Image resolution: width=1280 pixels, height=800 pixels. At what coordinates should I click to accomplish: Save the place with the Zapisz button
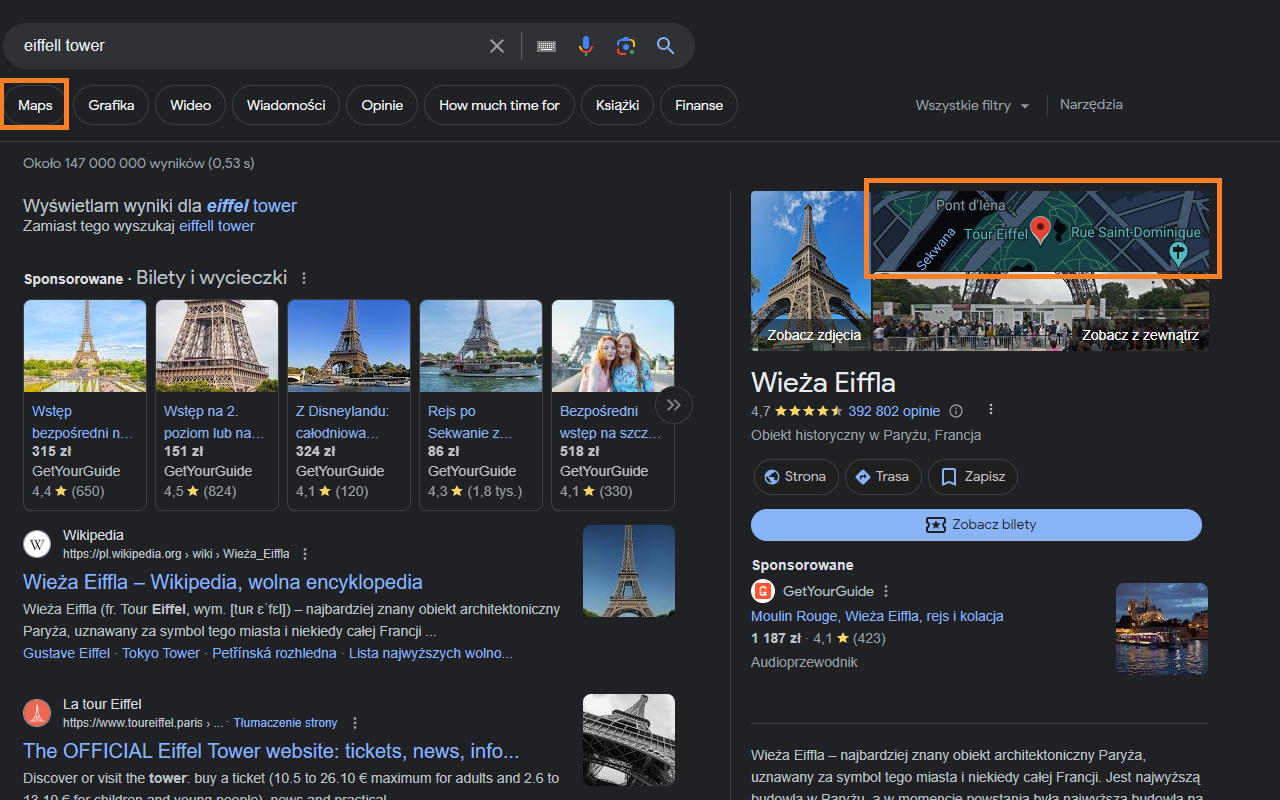(972, 477)
